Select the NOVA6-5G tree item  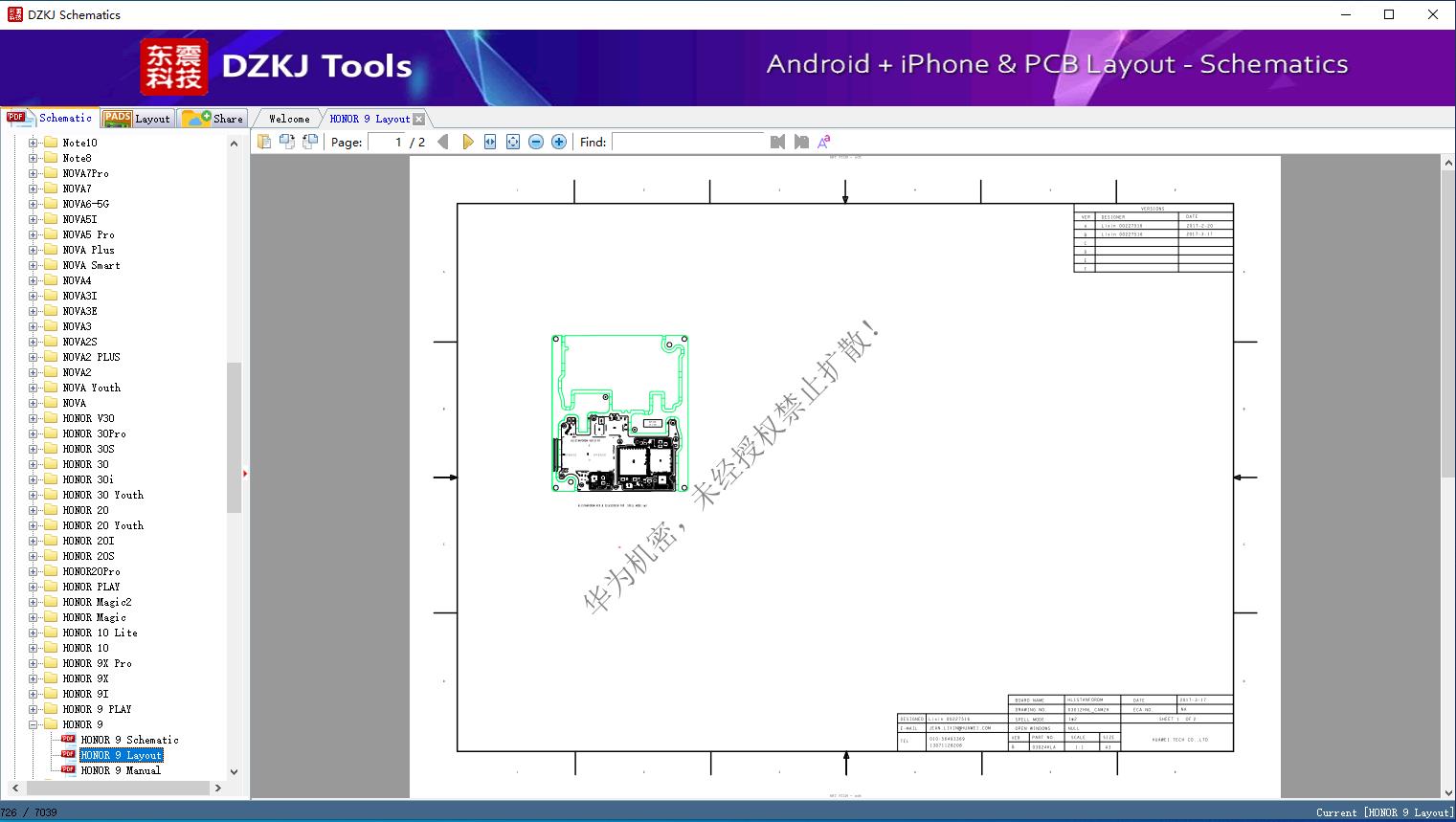86,204
